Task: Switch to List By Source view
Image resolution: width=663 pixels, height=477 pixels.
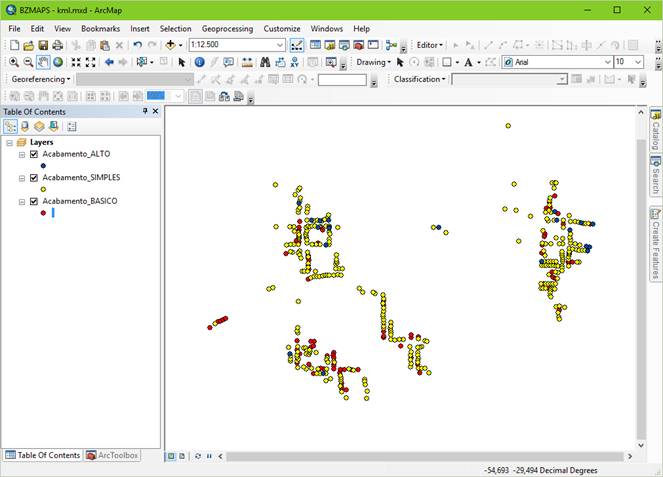Action: coord(24,127)
